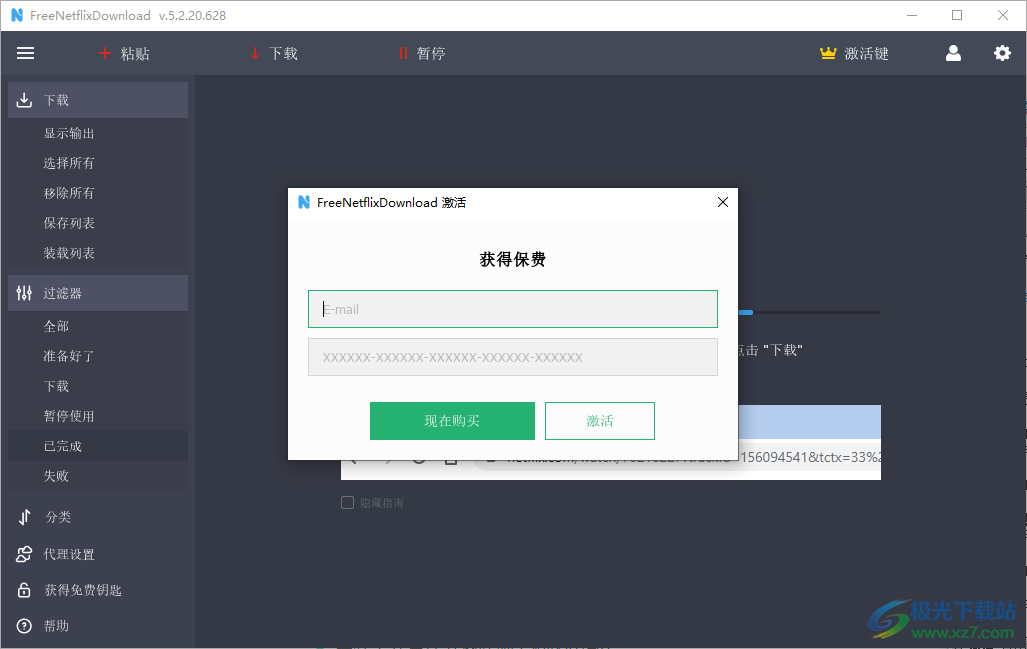The image size is (1027, 649).
Task: Click the 现在购买 button
Action: tap(452, 420)
